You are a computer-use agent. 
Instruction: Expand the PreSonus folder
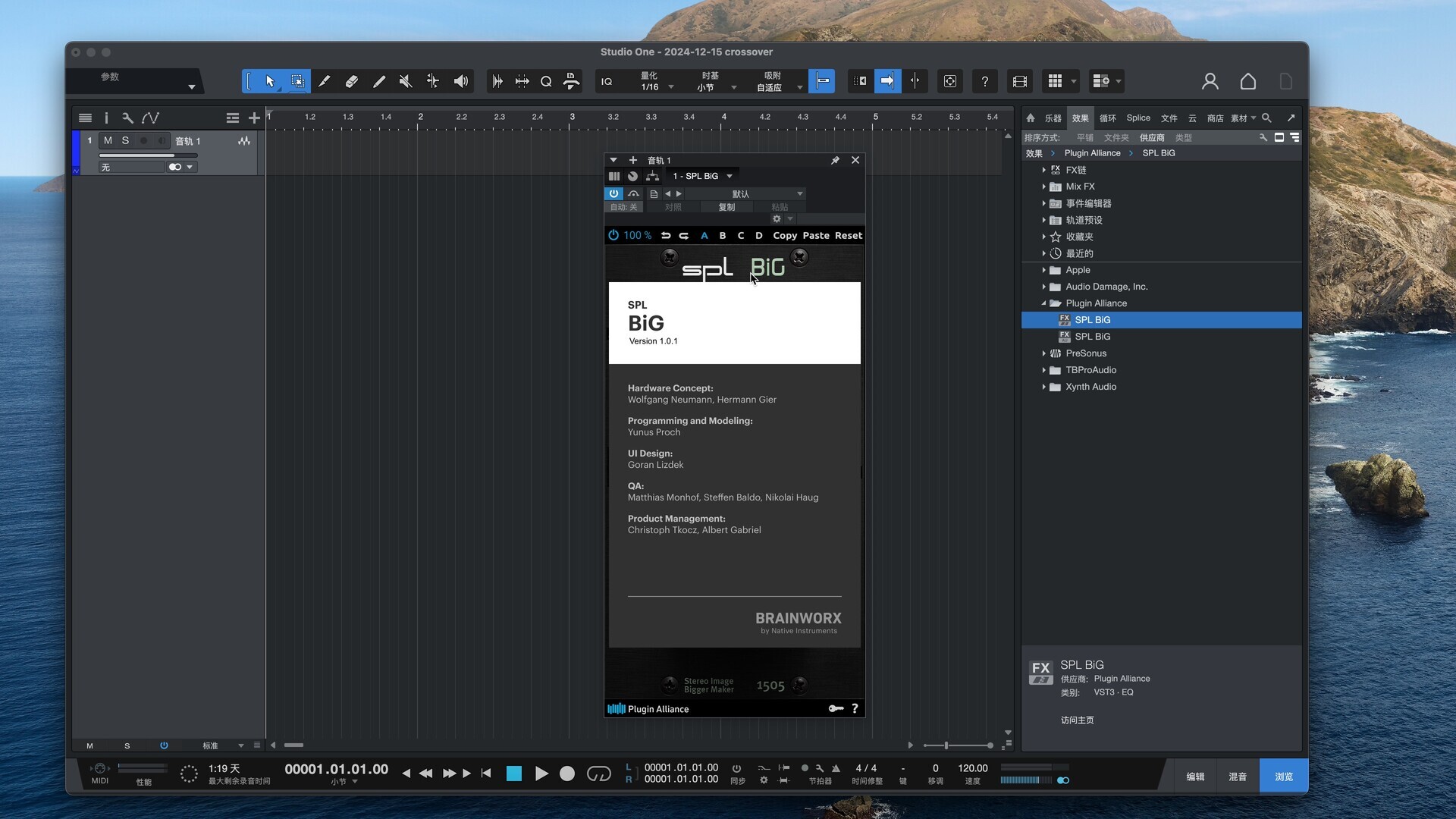click(x=1044, y=353)
